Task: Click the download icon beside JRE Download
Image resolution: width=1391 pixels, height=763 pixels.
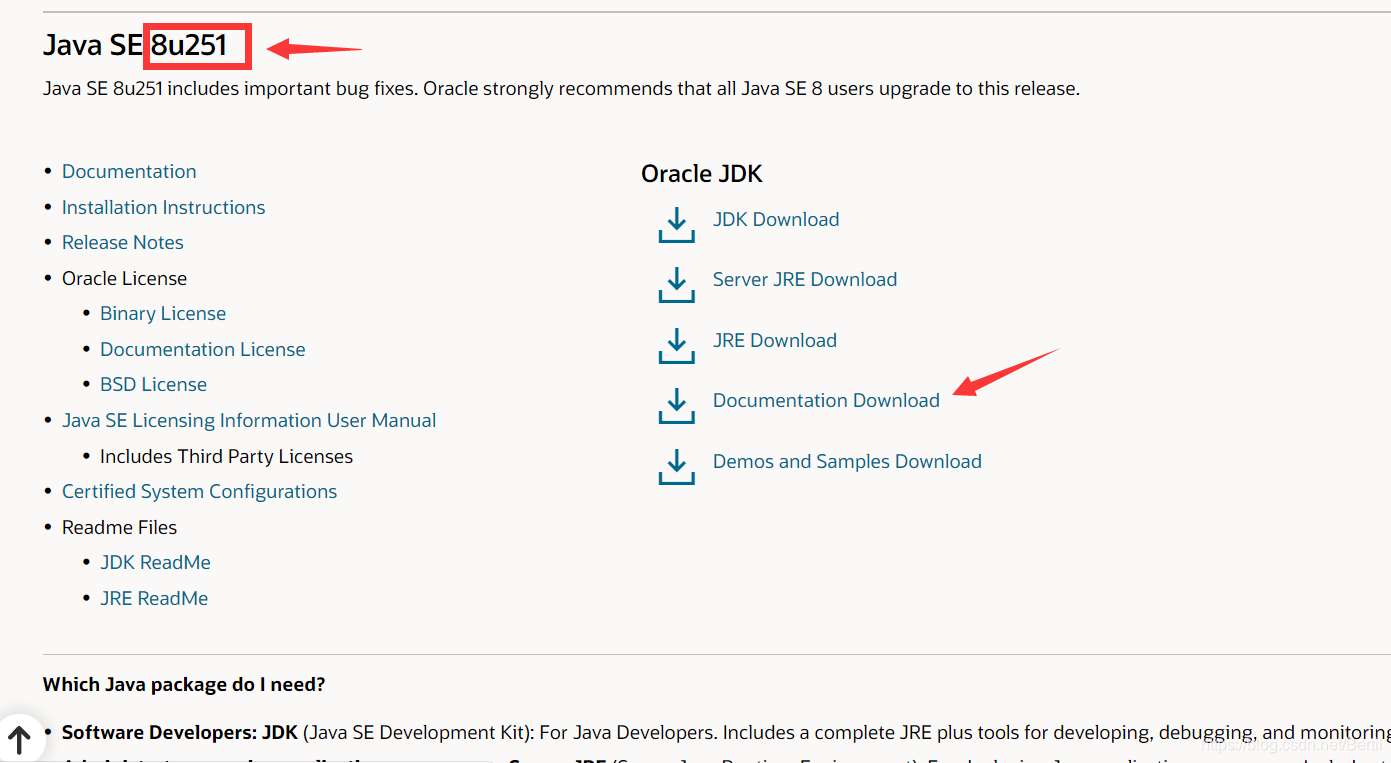Action: click(676, 345)
